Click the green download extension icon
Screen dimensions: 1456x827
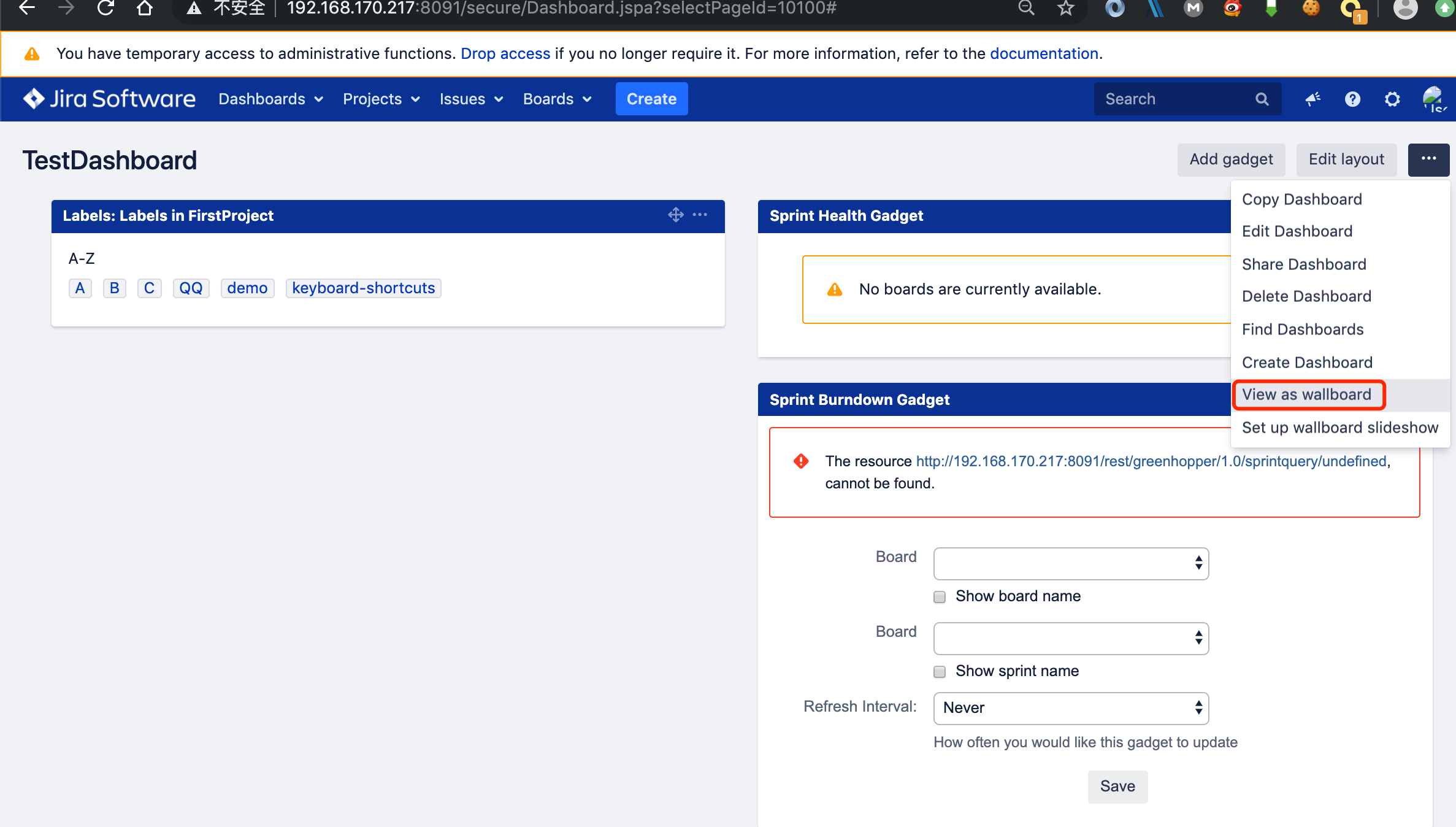coord(1271,8)
